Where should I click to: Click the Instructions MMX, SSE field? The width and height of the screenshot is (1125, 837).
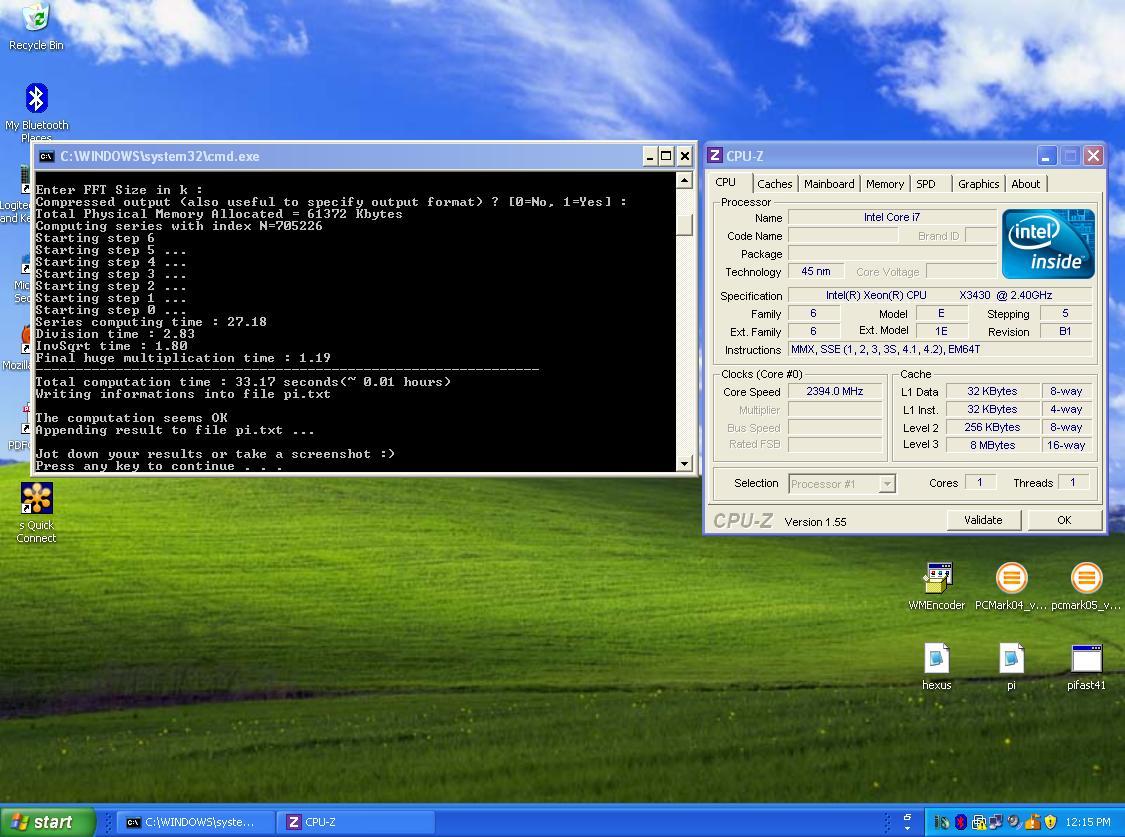tap(940, 349)
